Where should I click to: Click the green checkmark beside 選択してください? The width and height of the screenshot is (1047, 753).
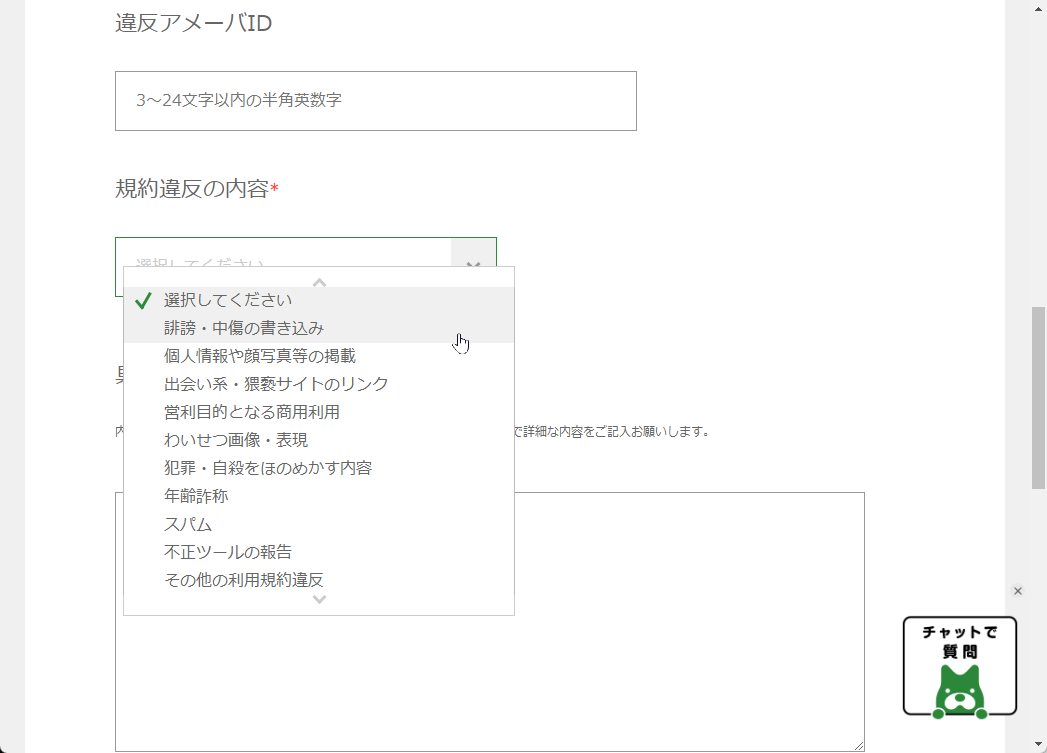[x=143, y=300]
